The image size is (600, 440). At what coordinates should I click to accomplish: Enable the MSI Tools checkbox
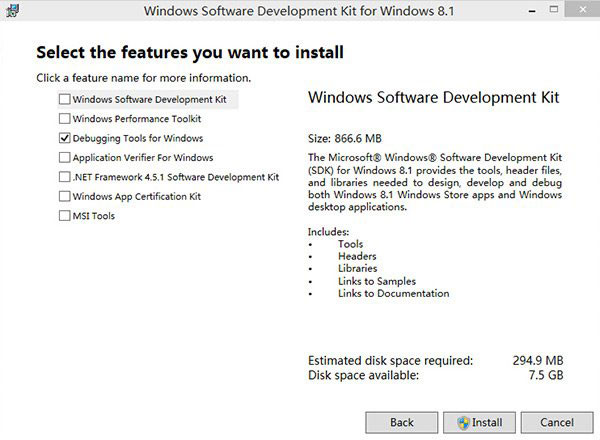(65, 216)
